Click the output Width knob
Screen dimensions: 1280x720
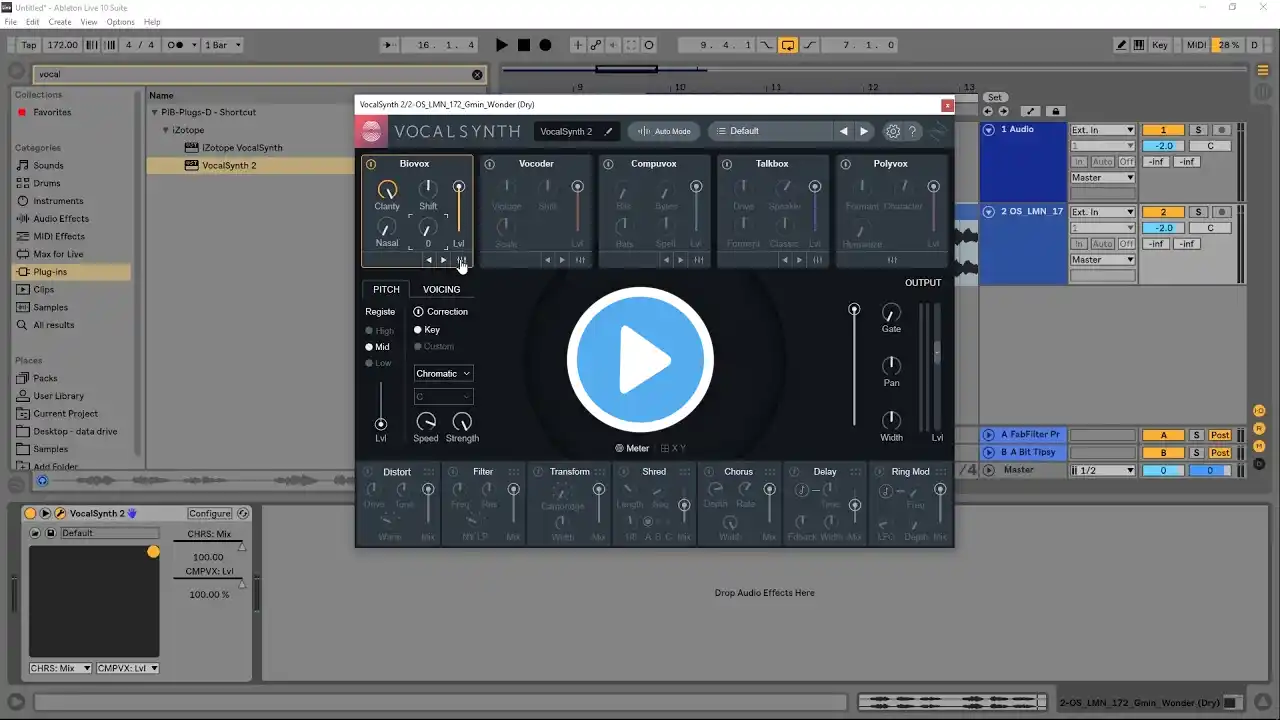click(891, 420)
